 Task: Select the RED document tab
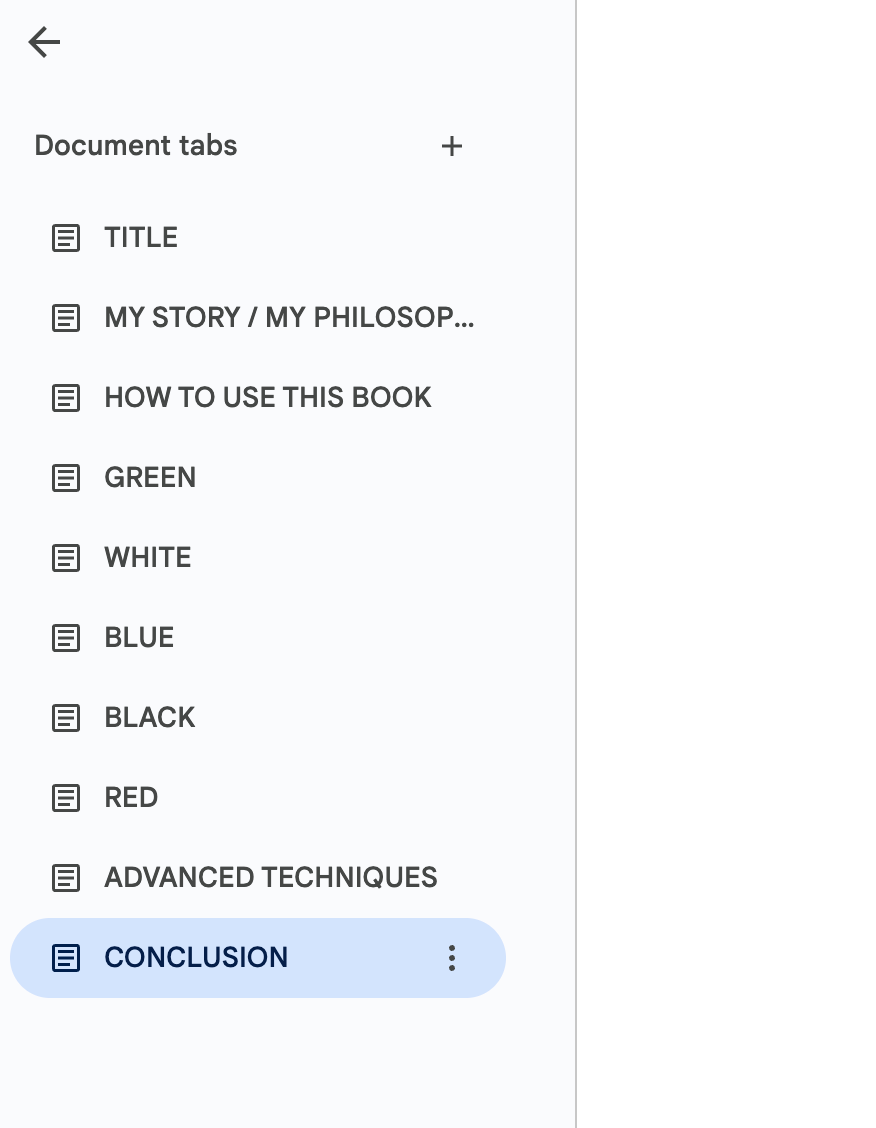257,798
